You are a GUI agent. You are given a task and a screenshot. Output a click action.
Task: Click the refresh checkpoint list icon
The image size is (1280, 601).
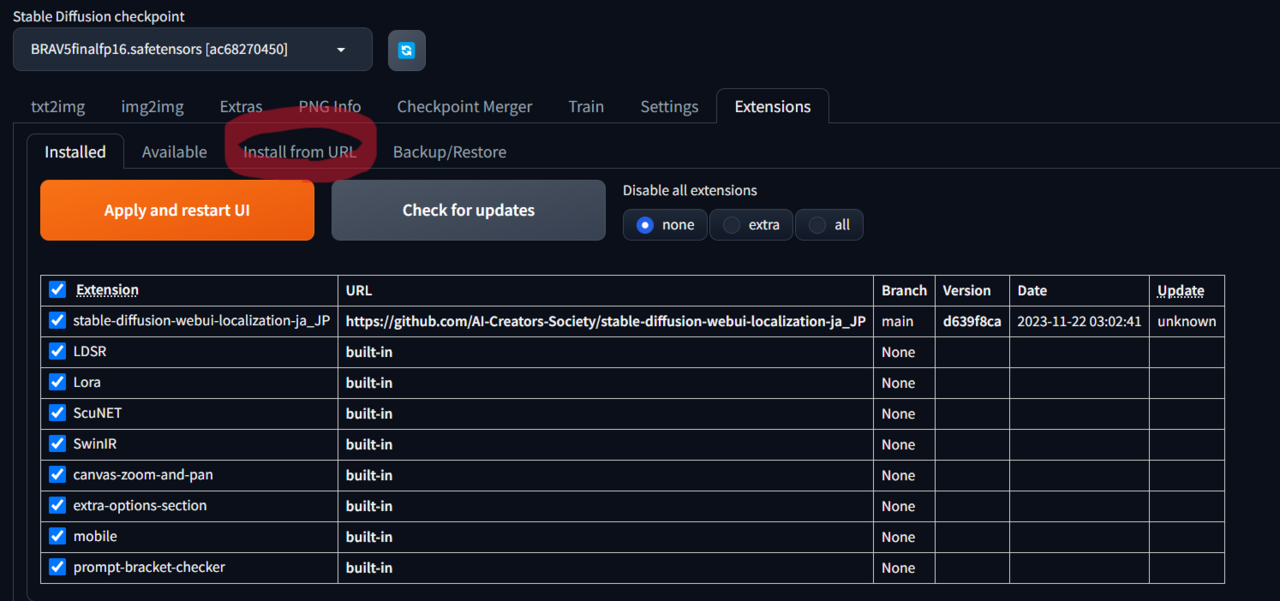click(x=406, y=50)
